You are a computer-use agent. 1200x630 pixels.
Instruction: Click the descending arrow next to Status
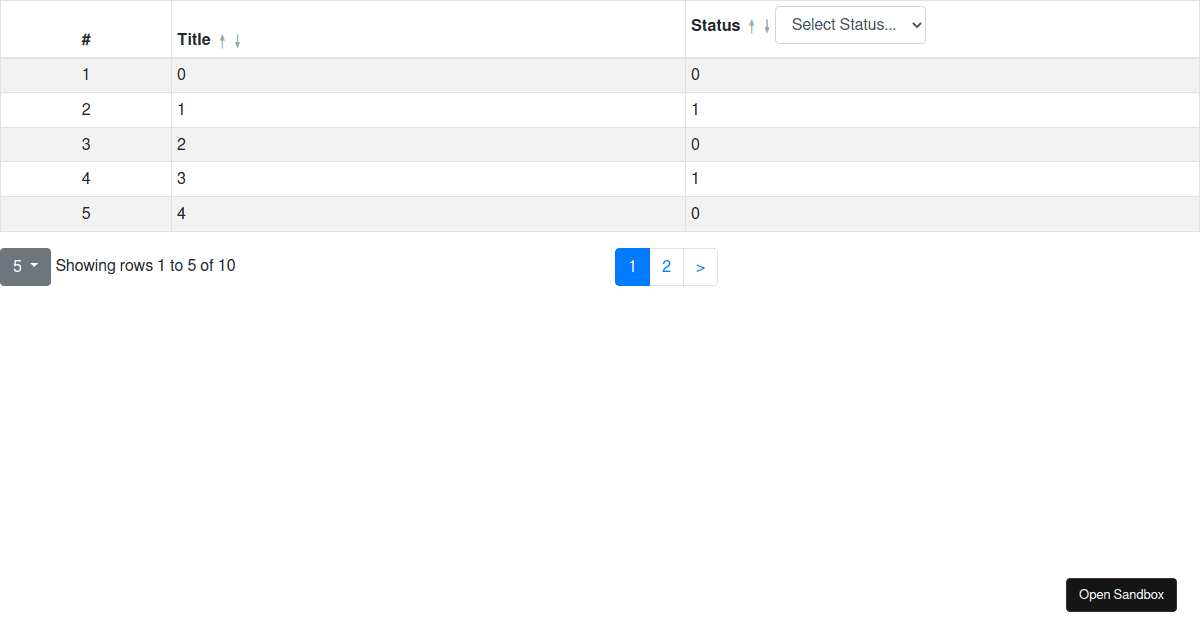pyautogui.click(x=767, y=25)
